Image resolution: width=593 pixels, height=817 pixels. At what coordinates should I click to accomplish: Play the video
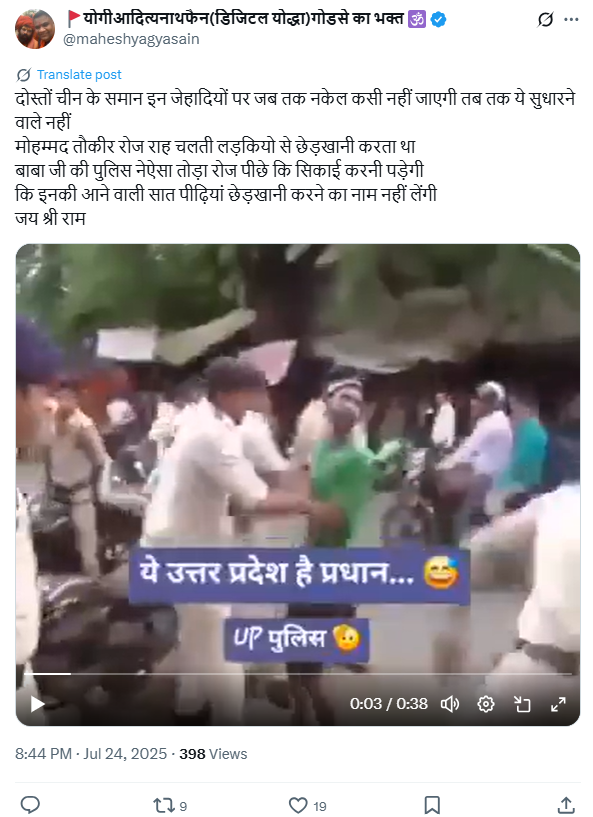pos(37,704)
